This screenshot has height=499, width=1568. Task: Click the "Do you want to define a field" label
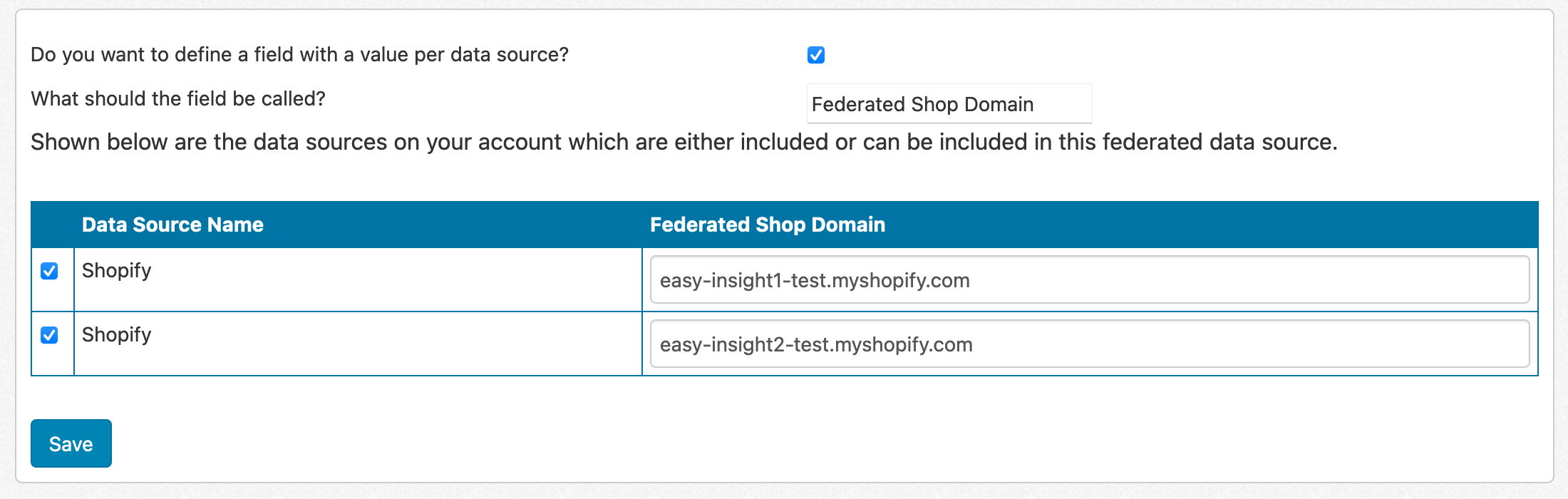(x=299, y=55)
